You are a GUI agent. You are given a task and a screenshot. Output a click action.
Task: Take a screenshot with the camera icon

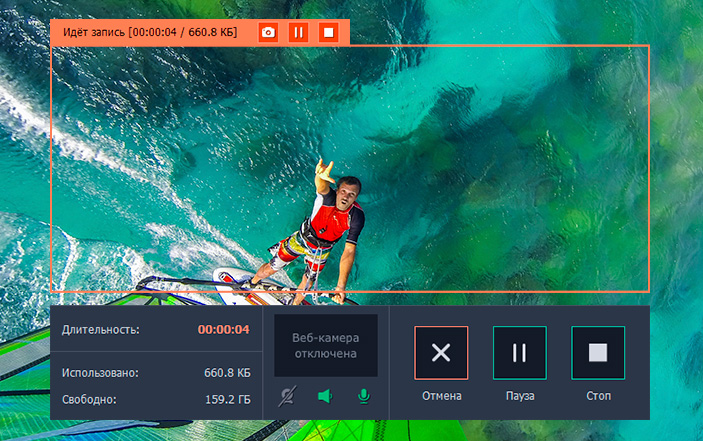click(268, 32)
